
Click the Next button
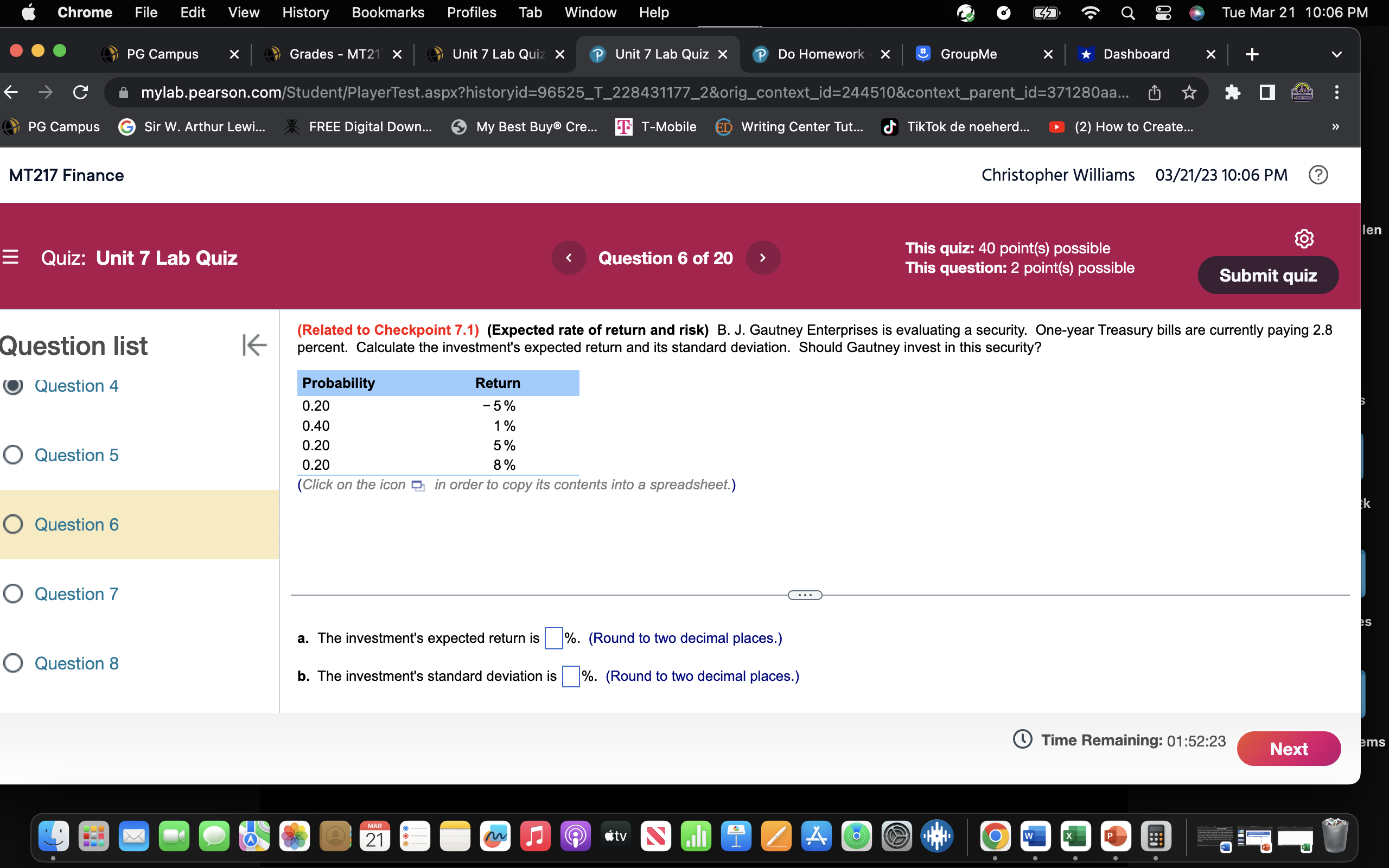(1289, 749)
